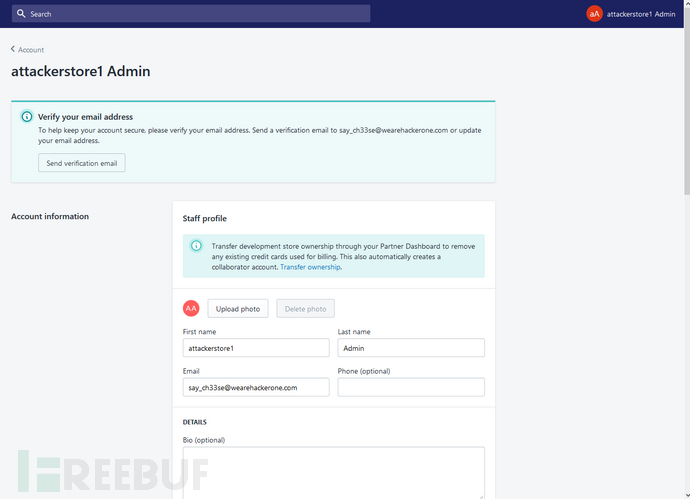Image resolution: width=690 pixels, height=499 pixels.
Task: Click into the First name field
Action: 256,348
